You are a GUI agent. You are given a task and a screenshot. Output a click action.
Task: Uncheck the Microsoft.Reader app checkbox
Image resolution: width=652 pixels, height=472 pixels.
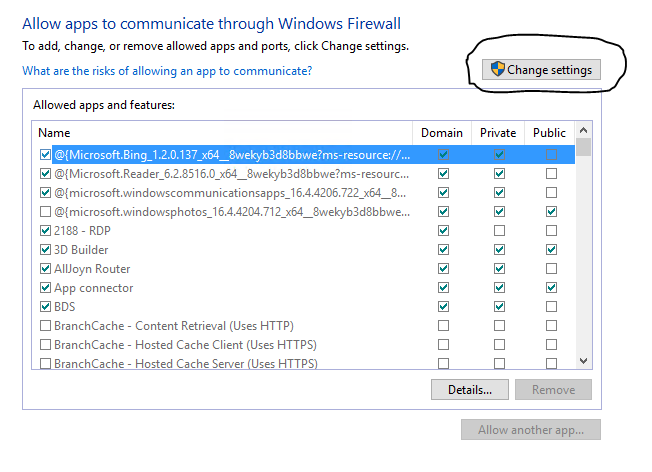coord(45,174)
